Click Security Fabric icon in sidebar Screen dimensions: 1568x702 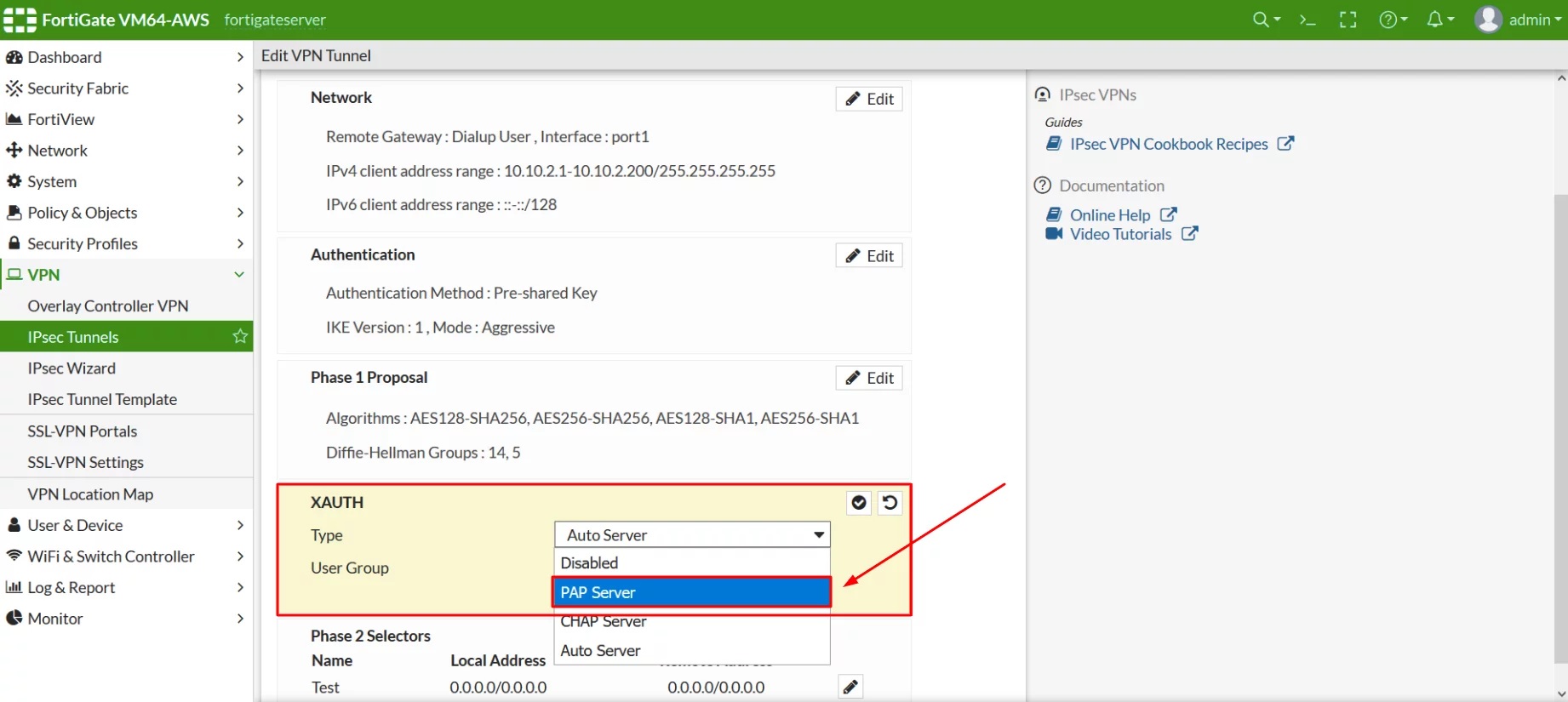(x=14, y=88)
